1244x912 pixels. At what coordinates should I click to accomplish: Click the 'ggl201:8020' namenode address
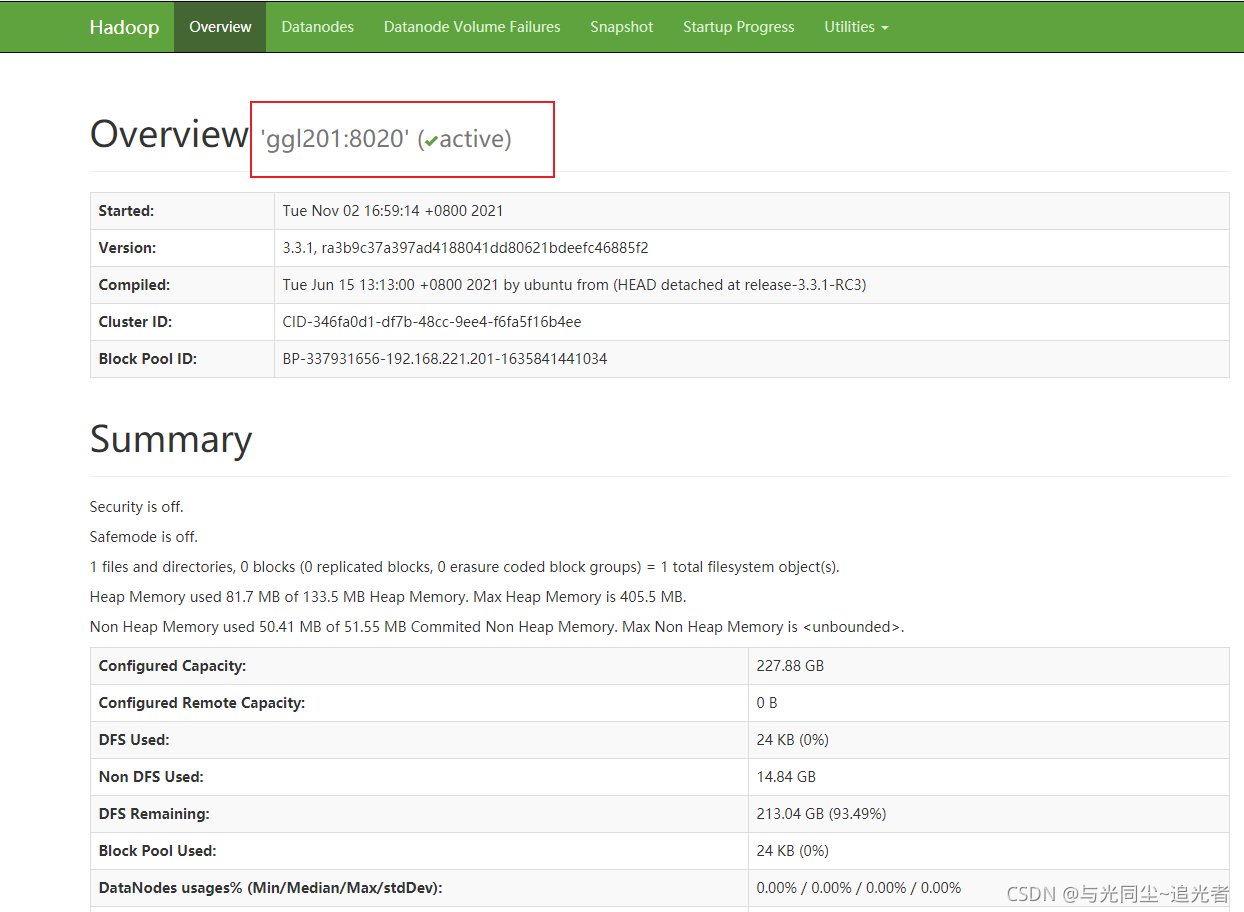click(335, 139)
